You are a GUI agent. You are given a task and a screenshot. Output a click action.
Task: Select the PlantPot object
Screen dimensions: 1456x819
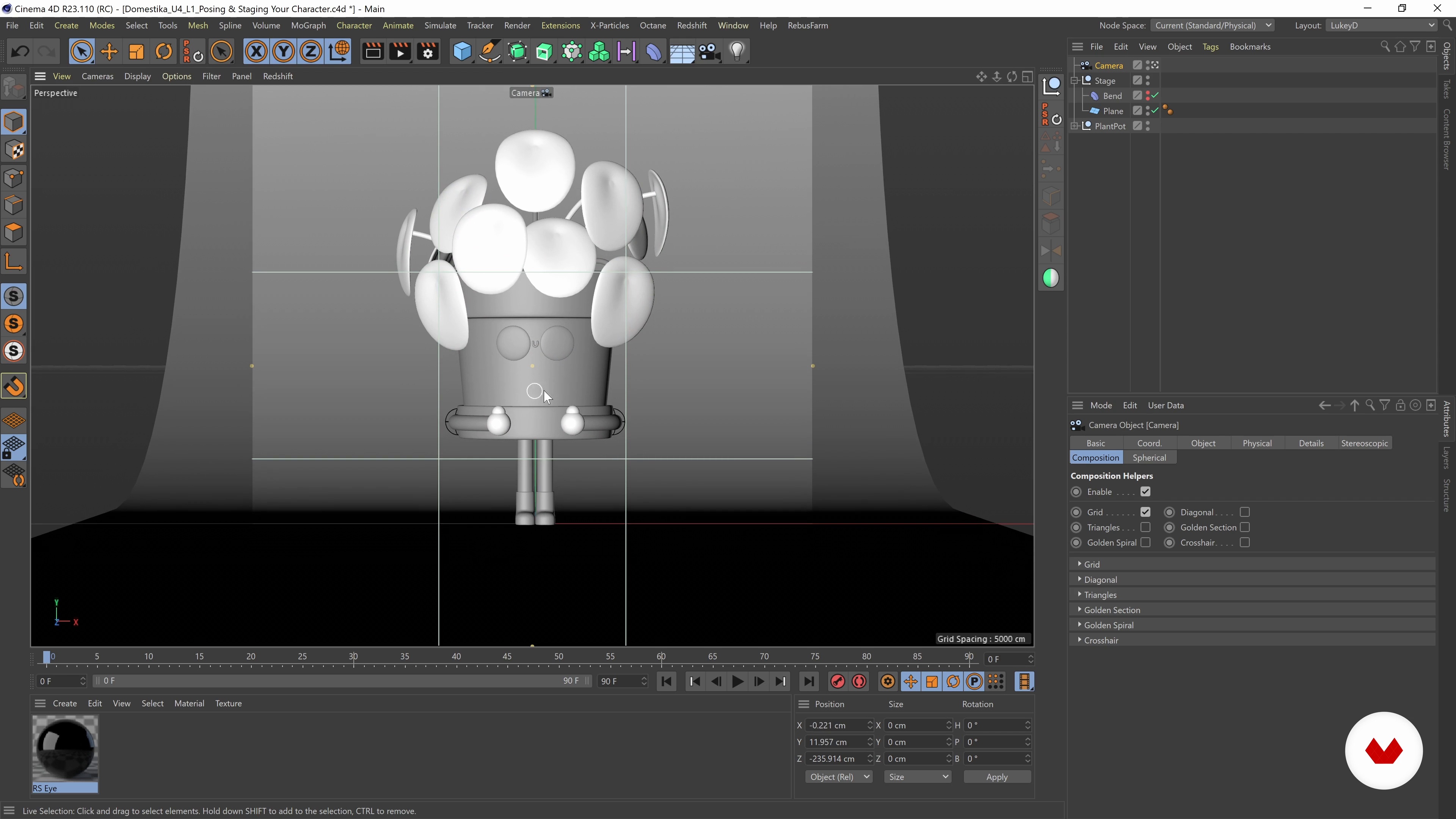click(x=1109, y=126)
